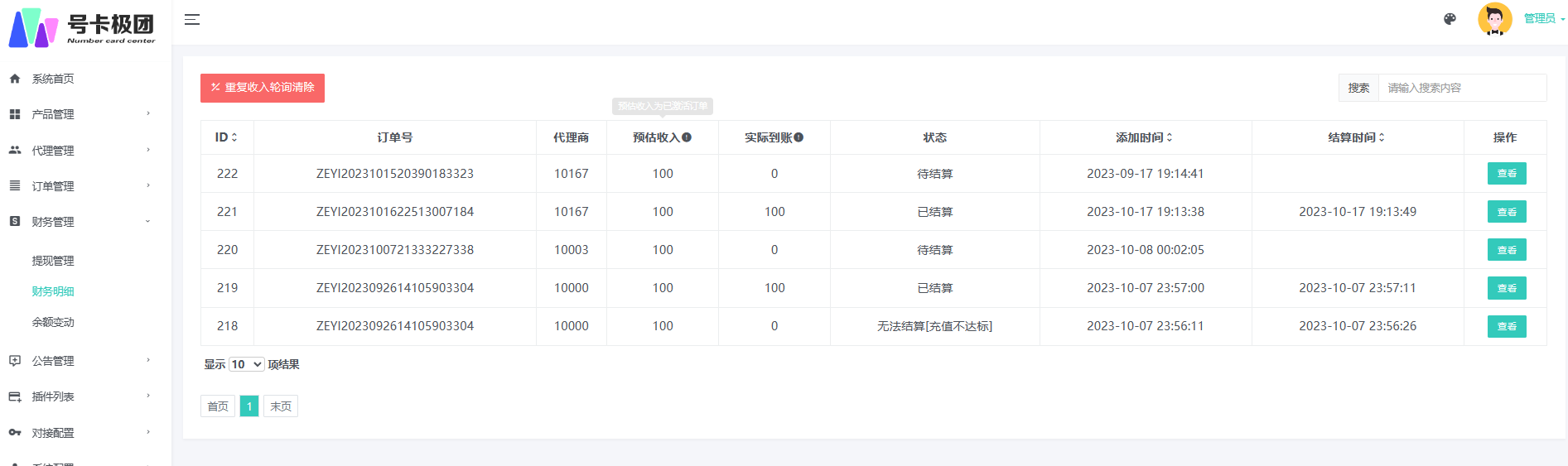The image size is (1568, 466).
Task: Click the announcement icon beside 公告管理
Action: click(x=15, y=361)
